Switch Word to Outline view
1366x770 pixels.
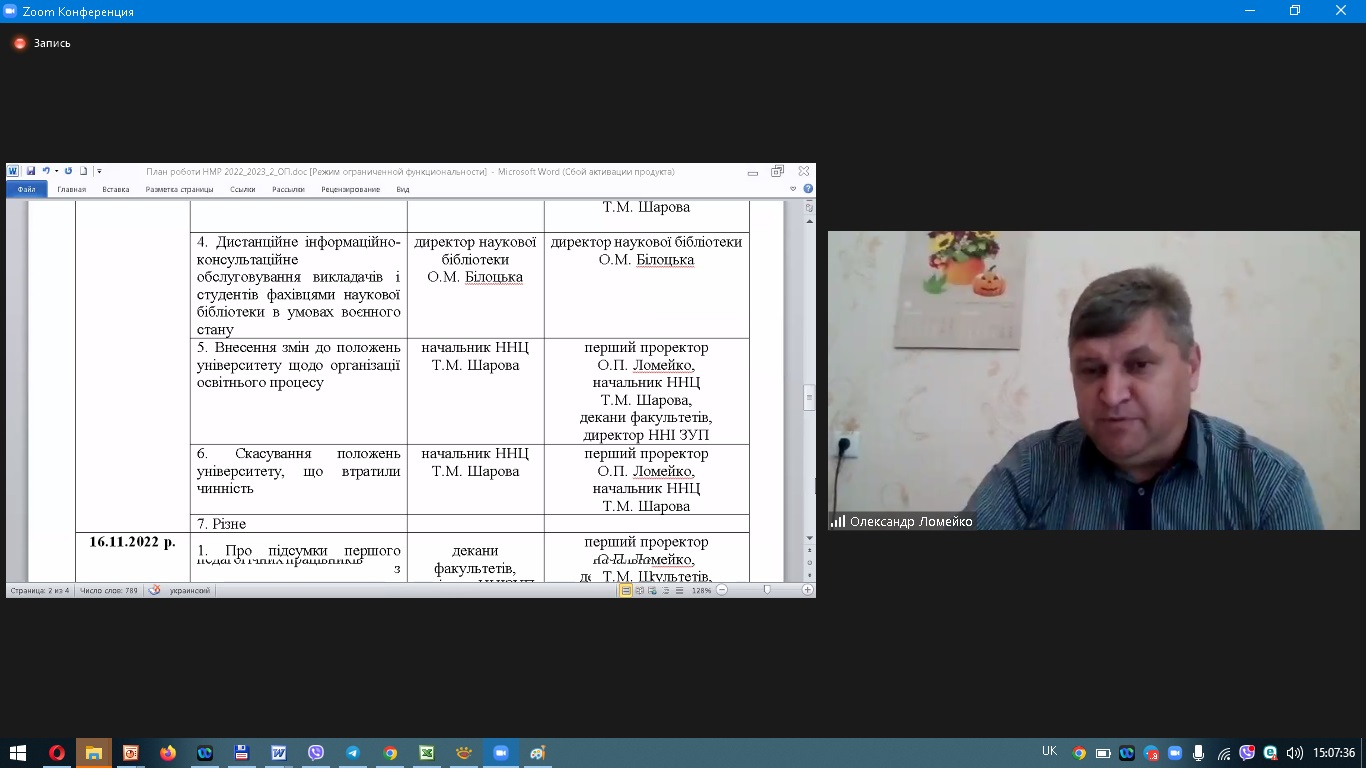[x=665, y=590]
